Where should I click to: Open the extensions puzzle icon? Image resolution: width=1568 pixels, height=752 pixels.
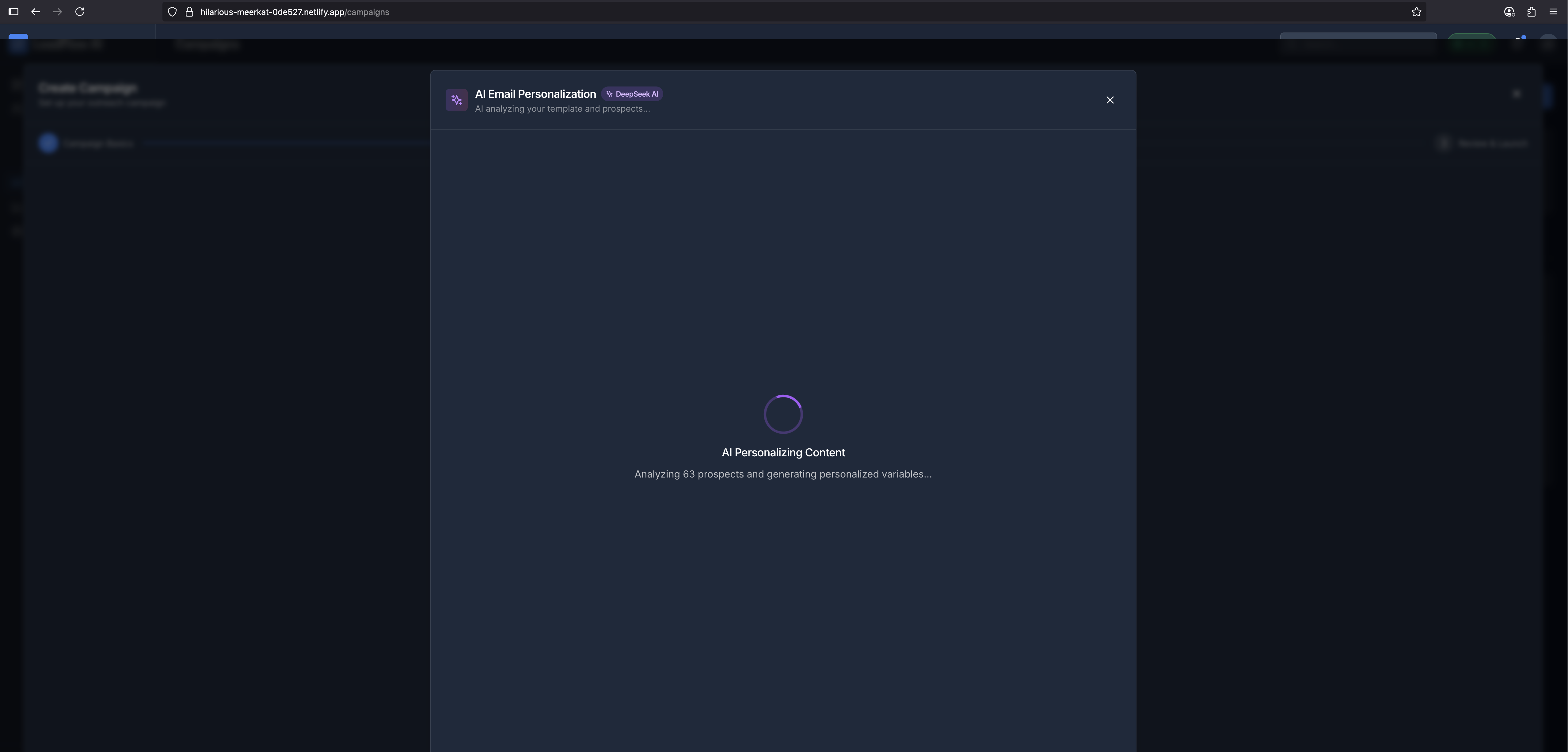click(x=1532, y=12)
